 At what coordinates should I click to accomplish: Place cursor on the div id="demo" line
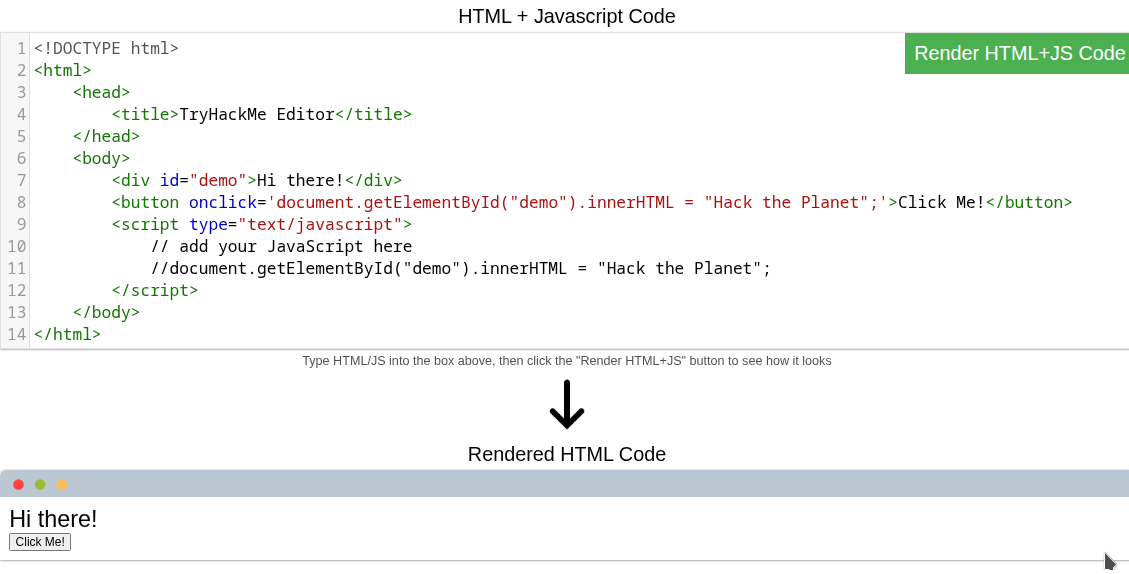(256, 180)
